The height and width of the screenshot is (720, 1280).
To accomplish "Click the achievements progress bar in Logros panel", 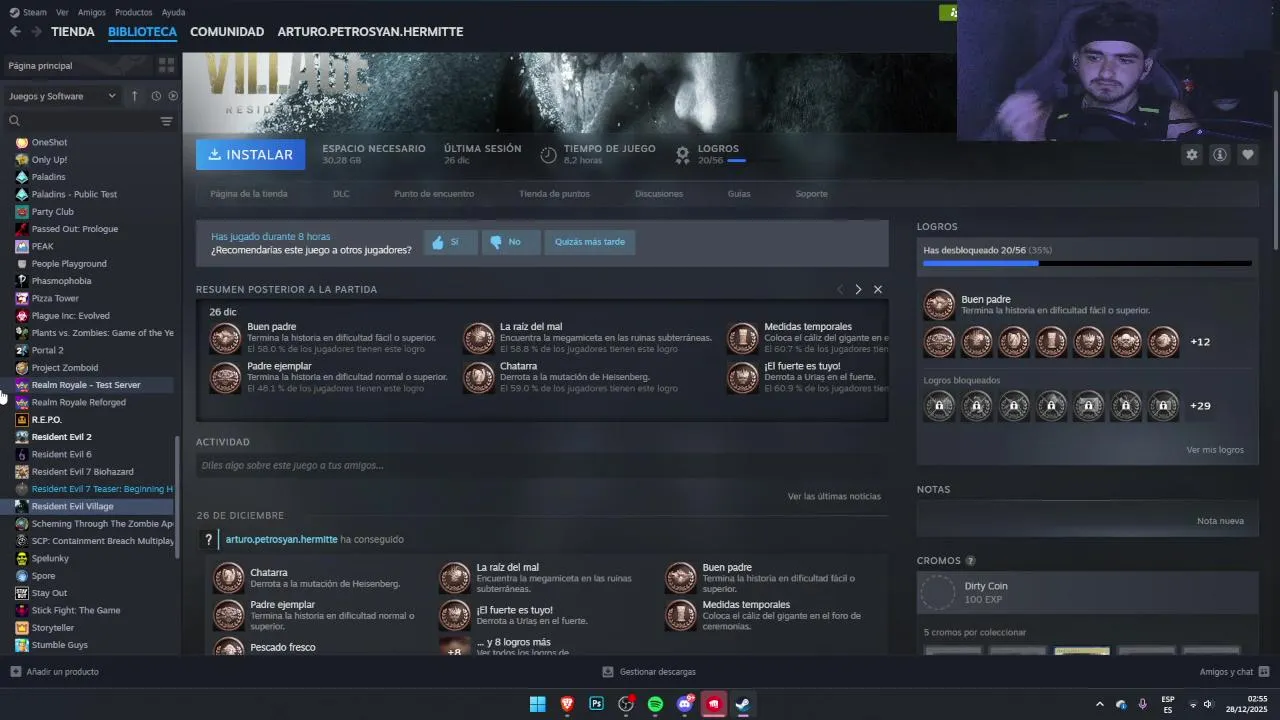I will (x=1087, y=264).
